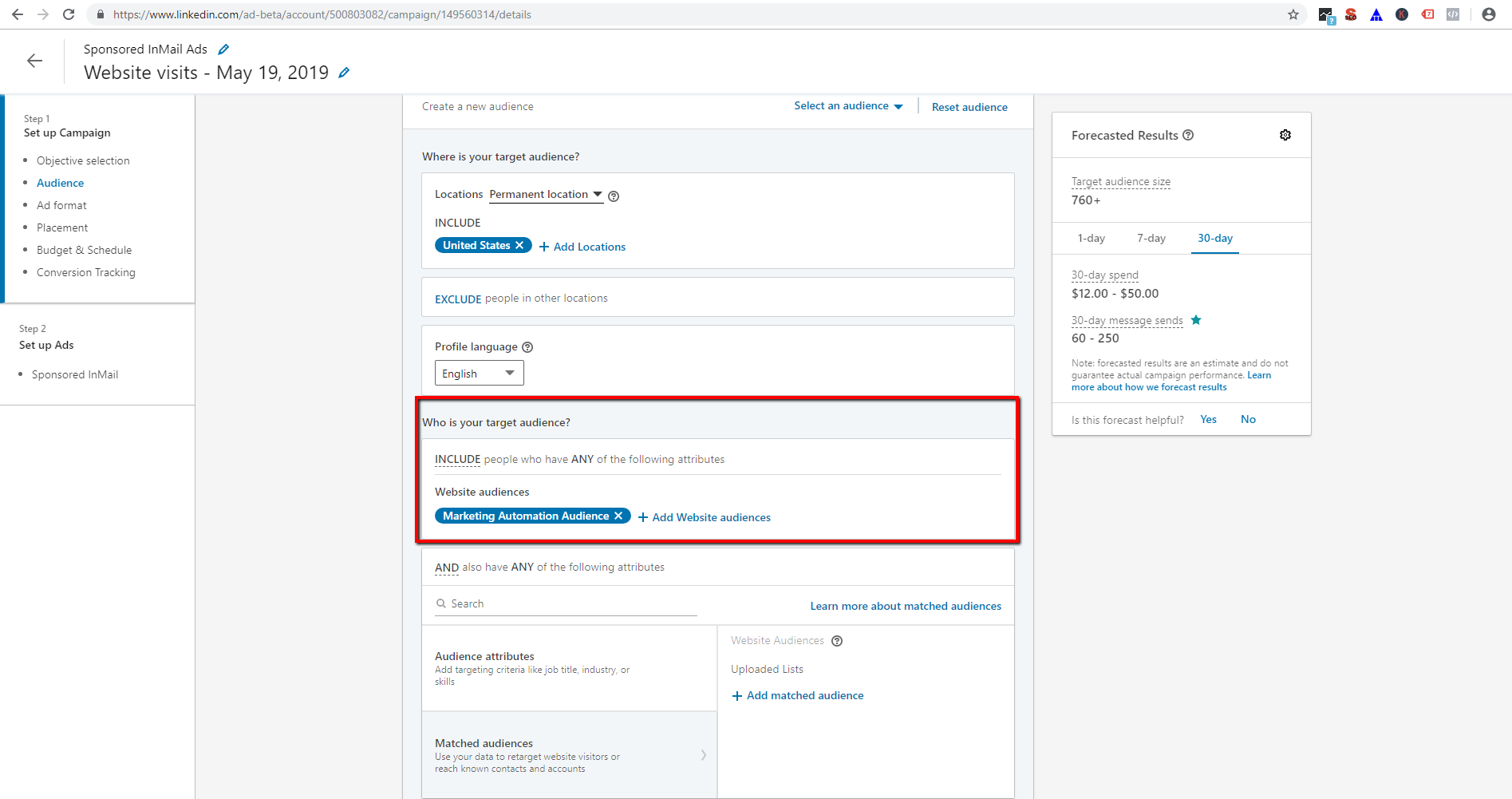Select the 30-day forecast tab
The height and width of the screenshot is (799, 1512).
click(x=1215, y=238)
